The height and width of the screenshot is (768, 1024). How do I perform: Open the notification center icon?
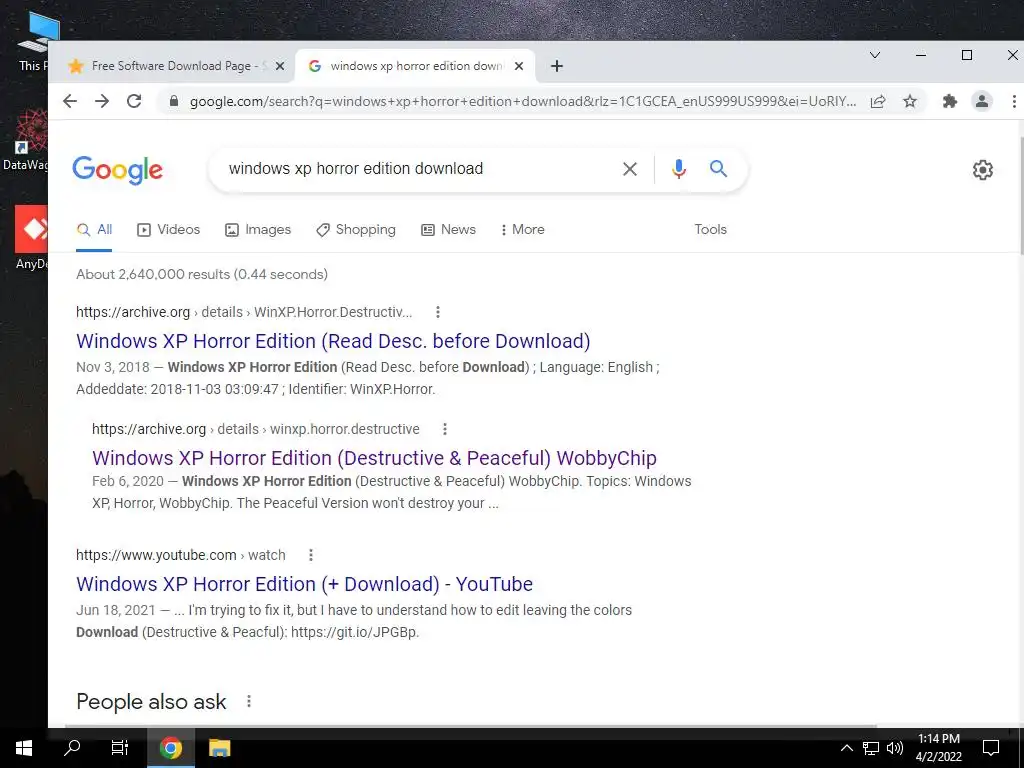click(x=991, y=748)
